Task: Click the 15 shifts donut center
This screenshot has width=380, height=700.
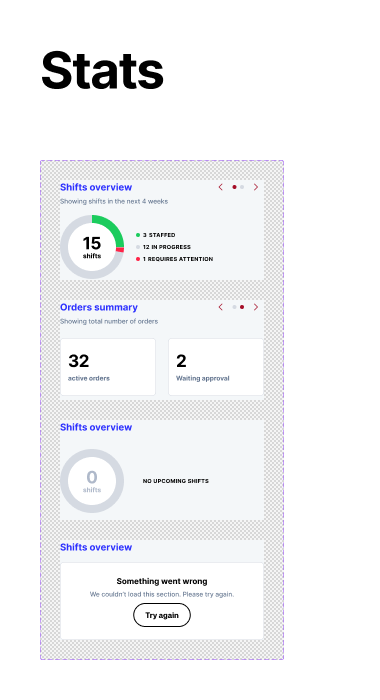Action: 92,247
